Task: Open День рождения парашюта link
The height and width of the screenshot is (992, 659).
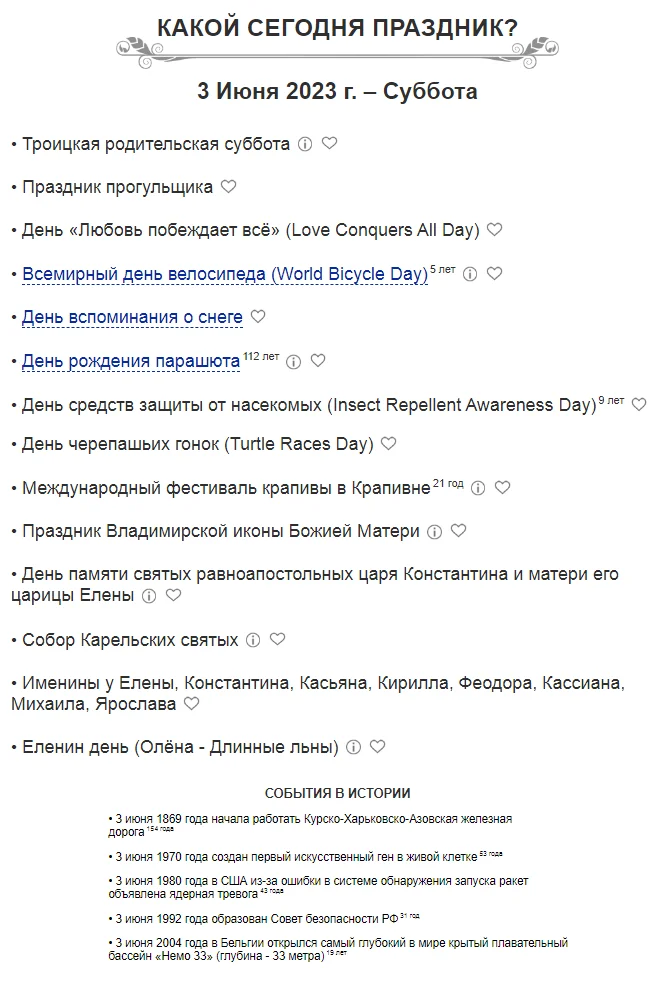Action: [131, 361]
